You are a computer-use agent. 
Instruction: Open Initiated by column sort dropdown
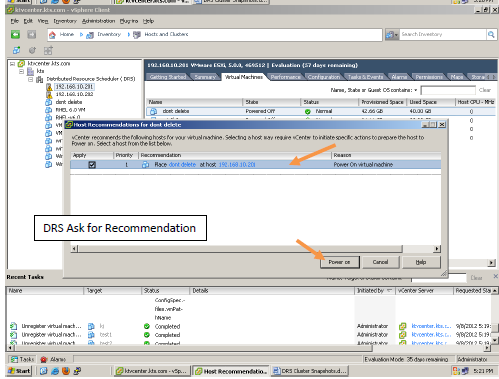pyautogui.click(x=389, y=291)
